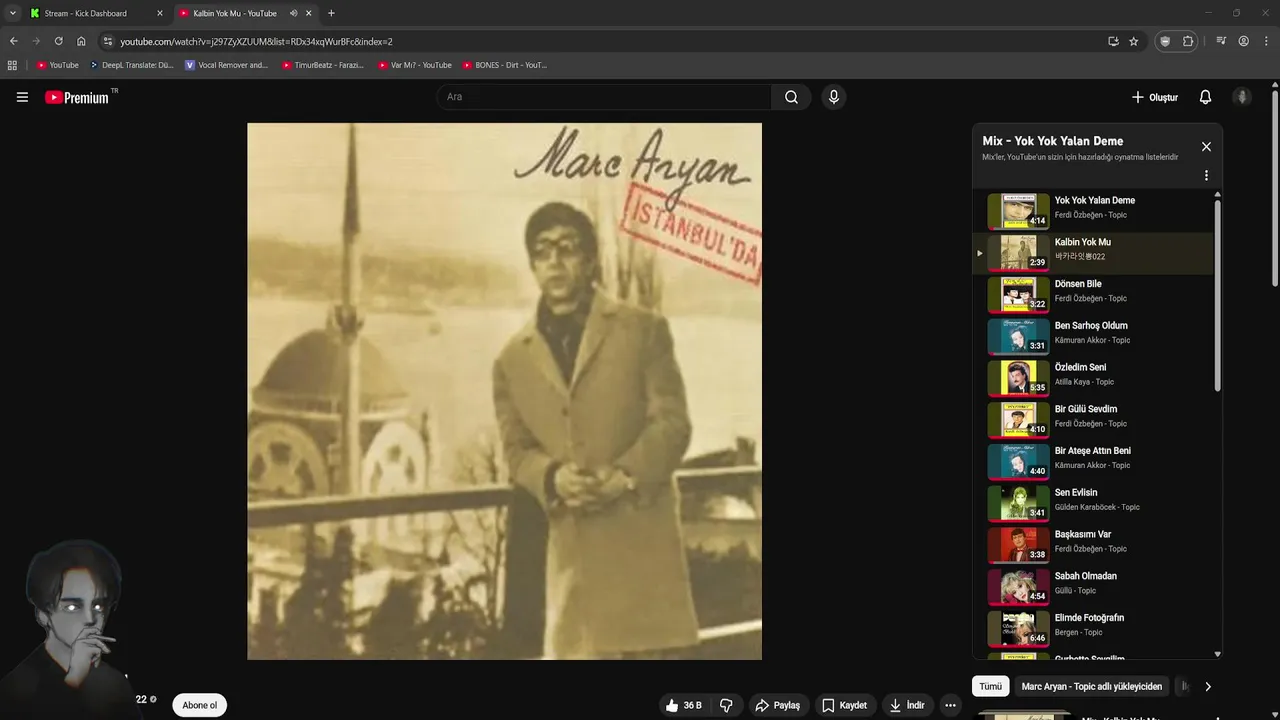Close the Kick Dashboard tab
1280x720 pixels.
159,13
